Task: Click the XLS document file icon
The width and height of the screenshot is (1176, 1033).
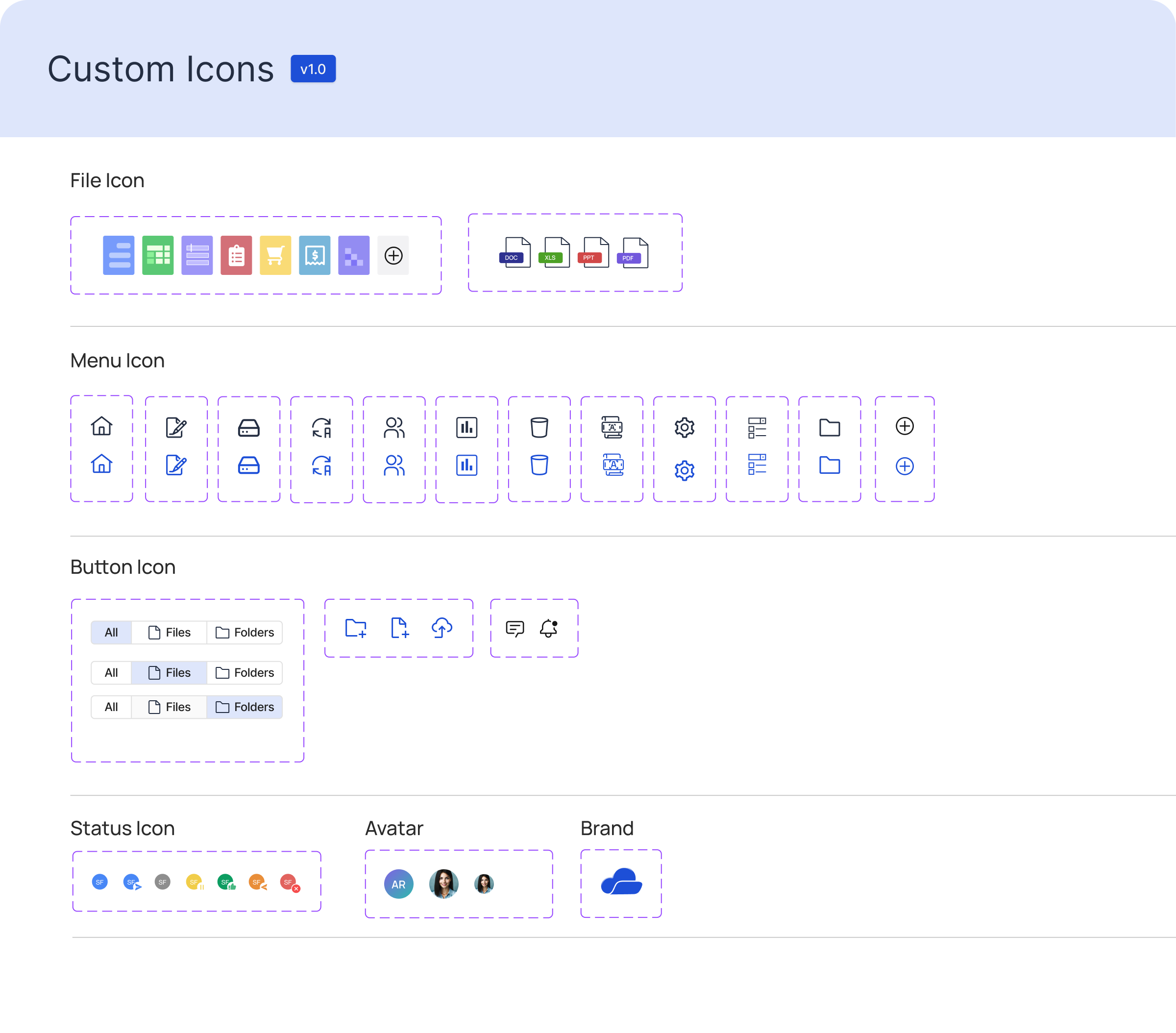Action: coord(555,253)
